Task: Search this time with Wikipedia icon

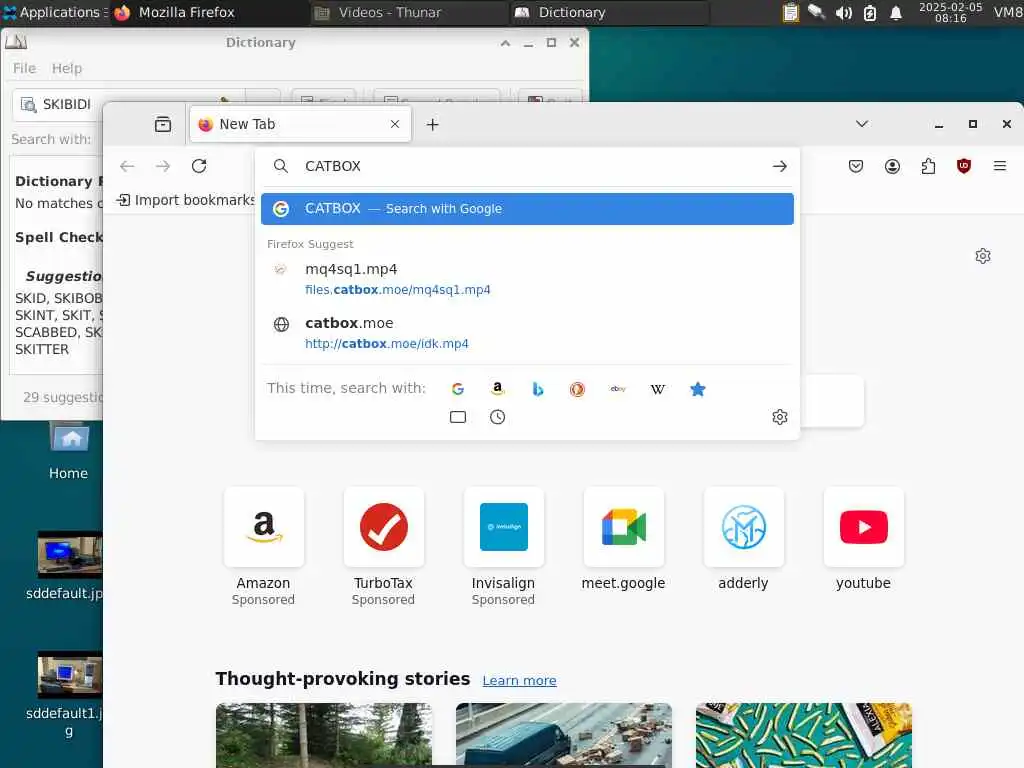Action: pos(658,389)
